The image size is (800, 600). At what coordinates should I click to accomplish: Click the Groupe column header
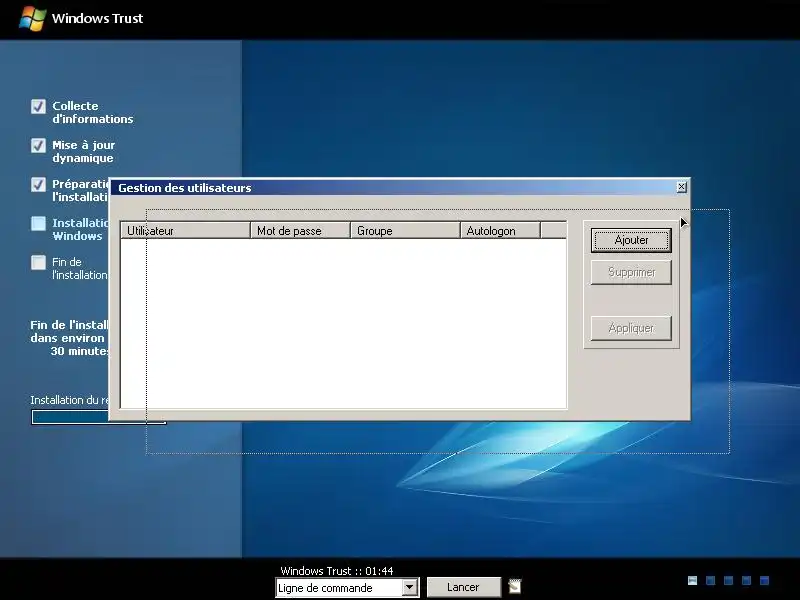tap(405, 231)
